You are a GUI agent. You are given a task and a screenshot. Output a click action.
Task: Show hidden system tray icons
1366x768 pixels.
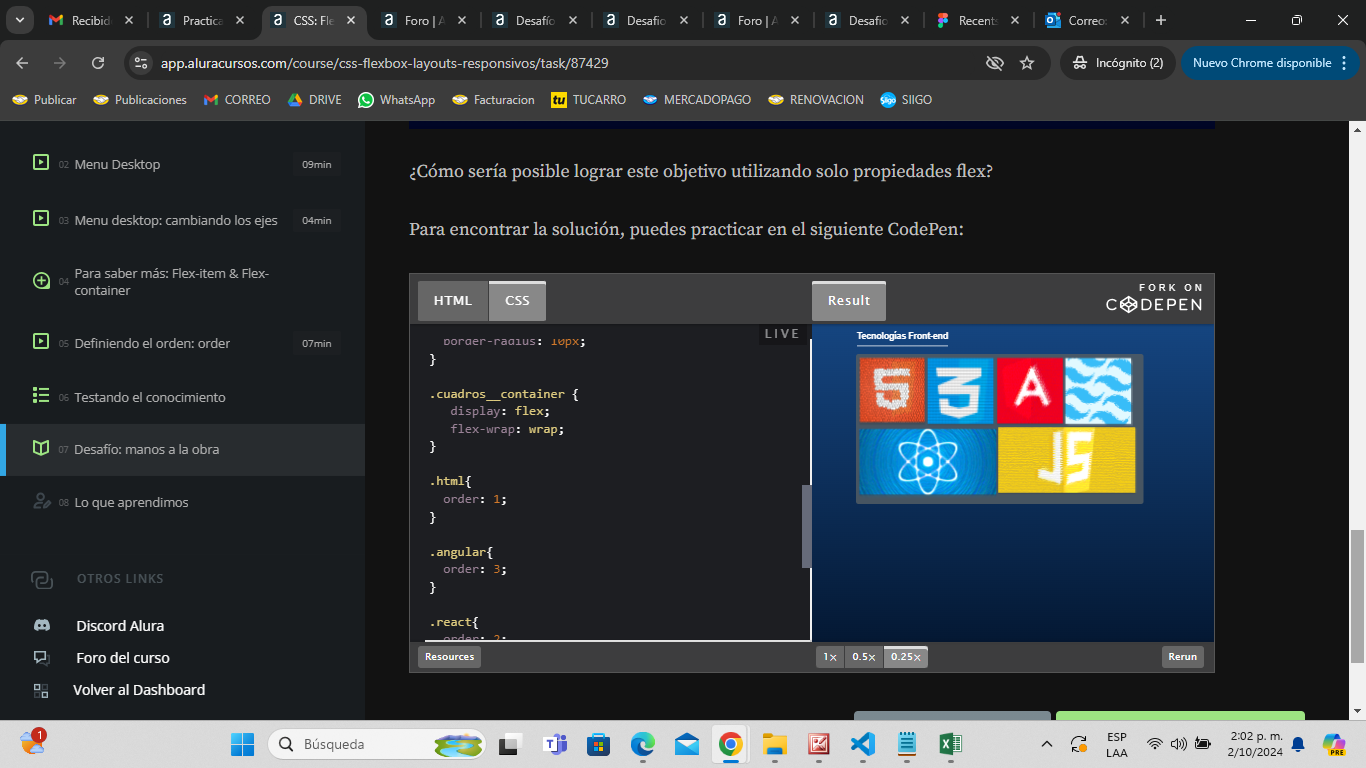click(1047, 744)
